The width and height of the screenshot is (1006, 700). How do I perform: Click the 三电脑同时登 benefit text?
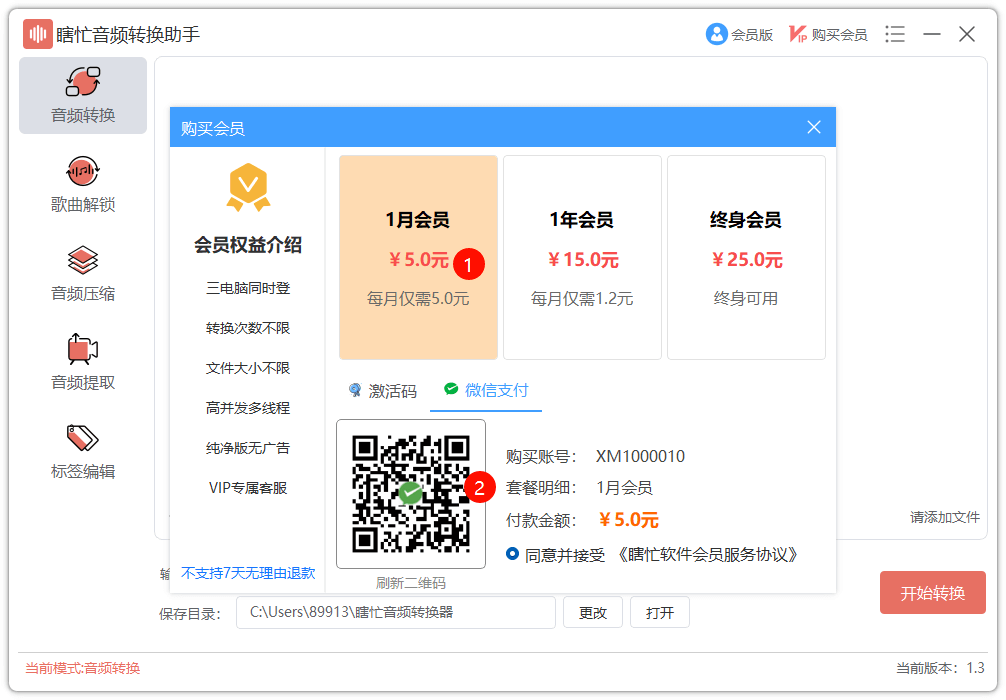pos(248,288)
